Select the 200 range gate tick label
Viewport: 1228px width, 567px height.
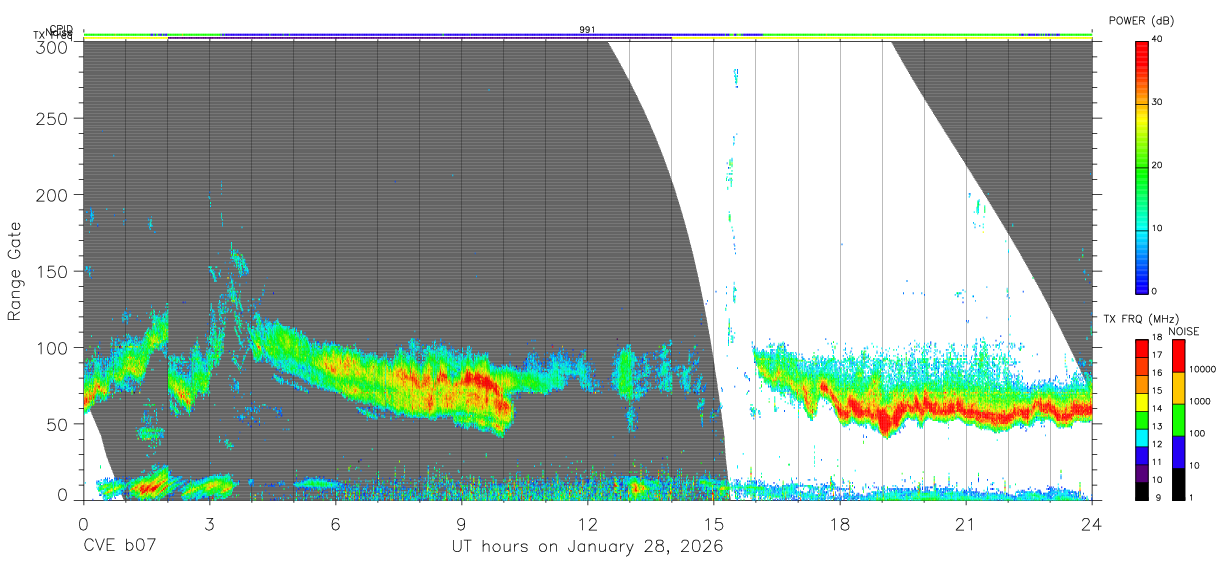coord(52,195)
